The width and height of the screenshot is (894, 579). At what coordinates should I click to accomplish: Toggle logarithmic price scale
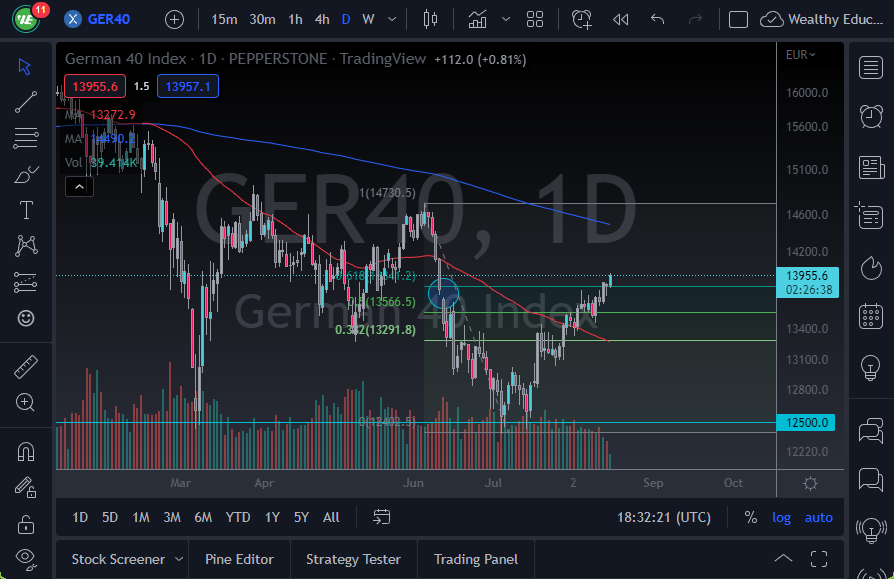[781, 517]
